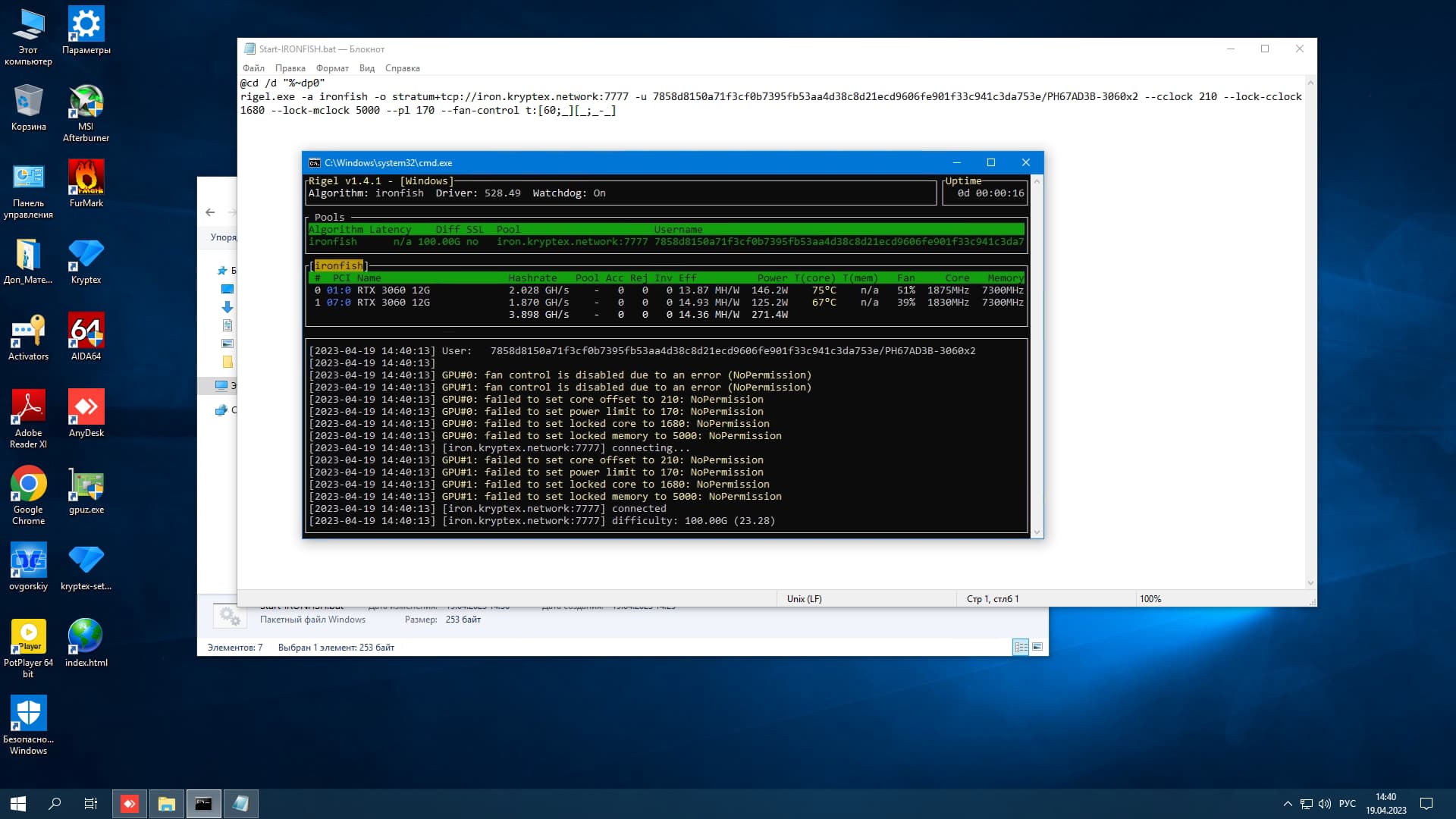This screenshot has width=1456, height=819.
Task: Open the Корзина recycle bin icon
Action: coord(28,108)
